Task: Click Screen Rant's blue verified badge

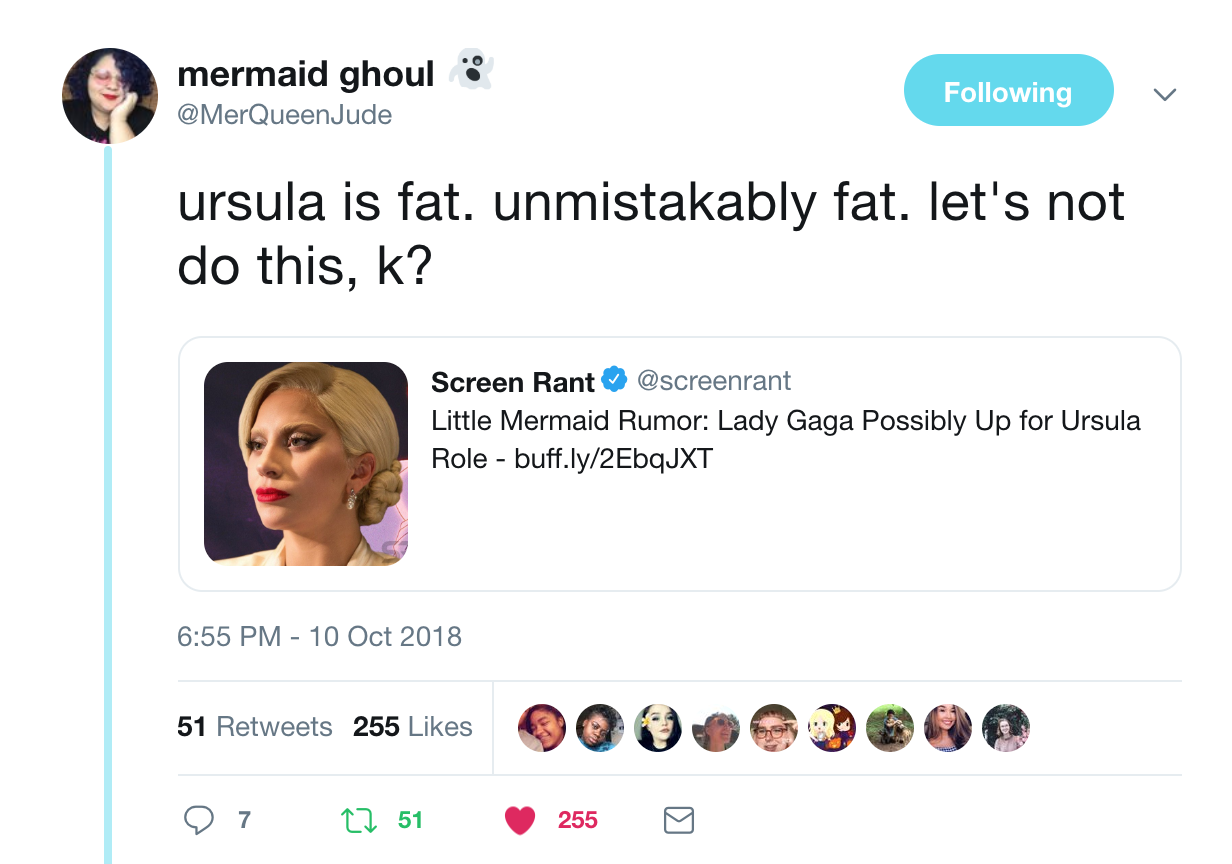Action: (614, 381)
